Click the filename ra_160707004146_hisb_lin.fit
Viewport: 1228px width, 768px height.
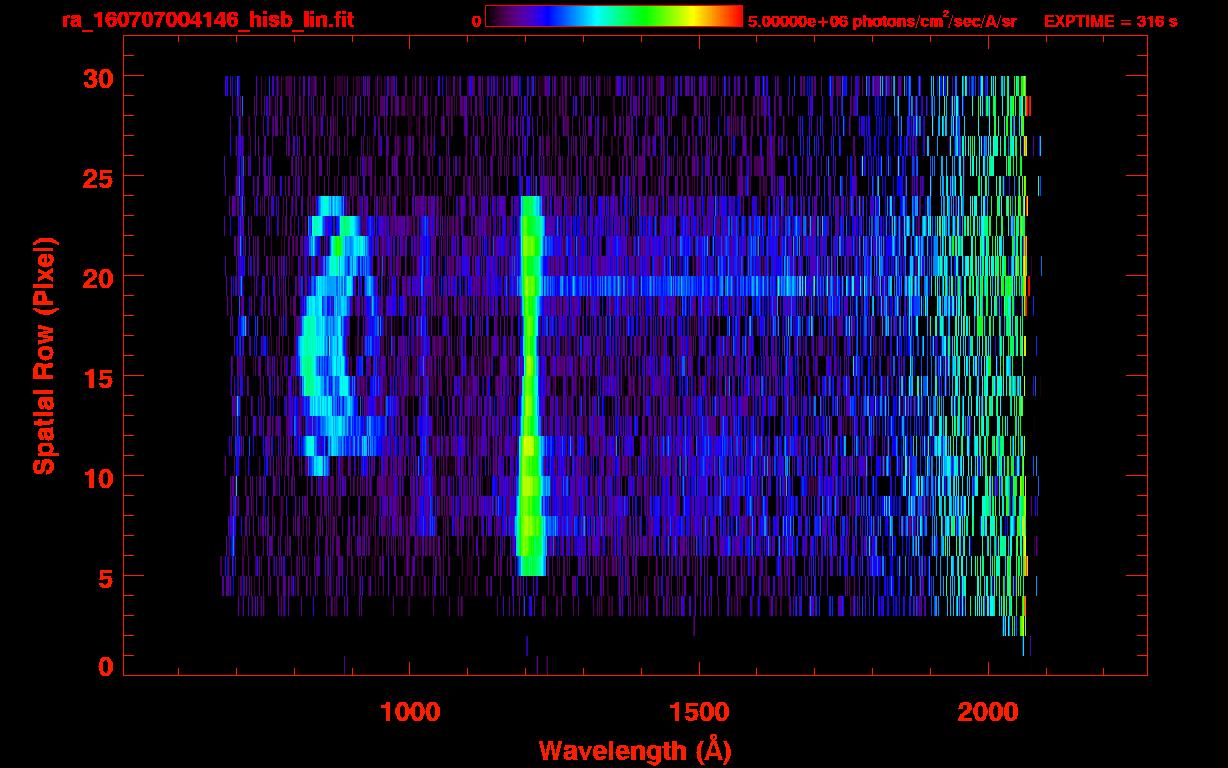coord(206,20)
